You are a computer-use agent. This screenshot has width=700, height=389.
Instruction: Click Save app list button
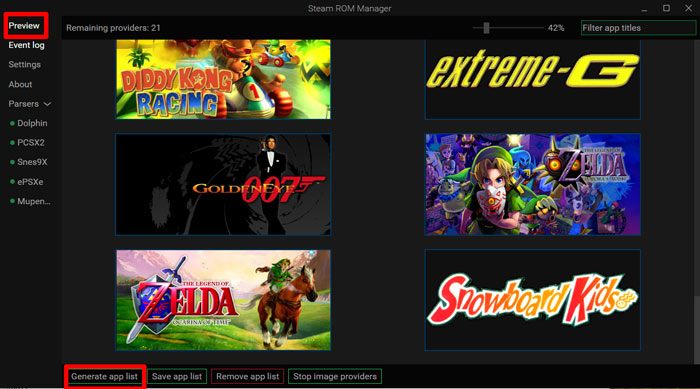pos(177,376)
